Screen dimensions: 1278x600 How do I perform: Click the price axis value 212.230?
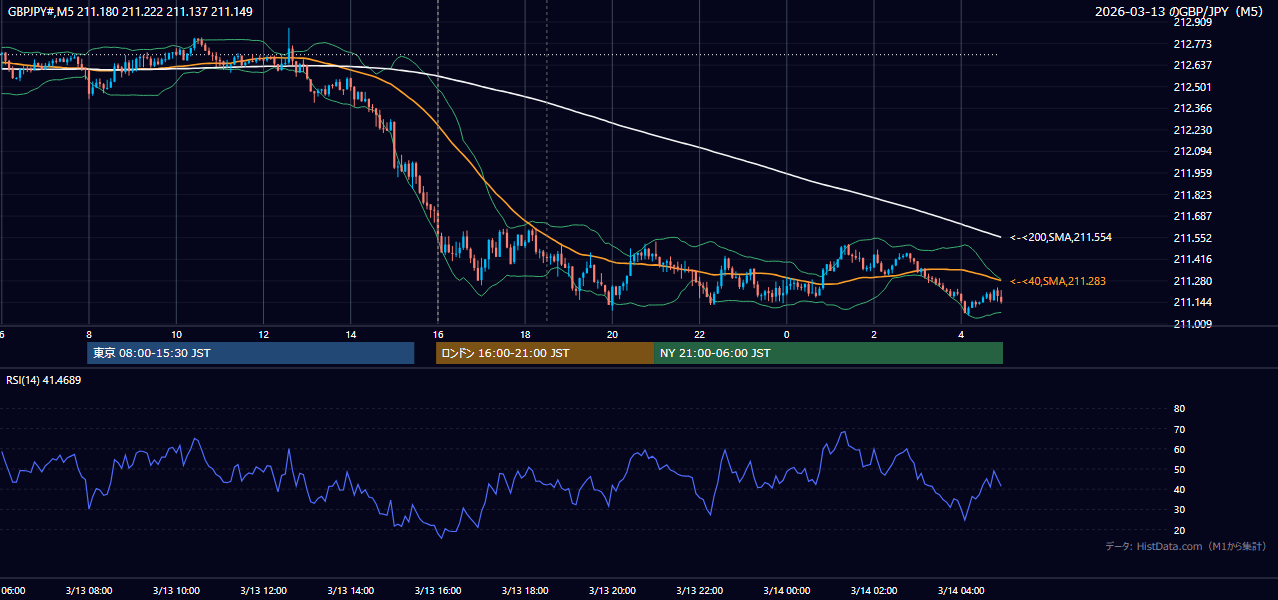click(x=1192, y=130)
